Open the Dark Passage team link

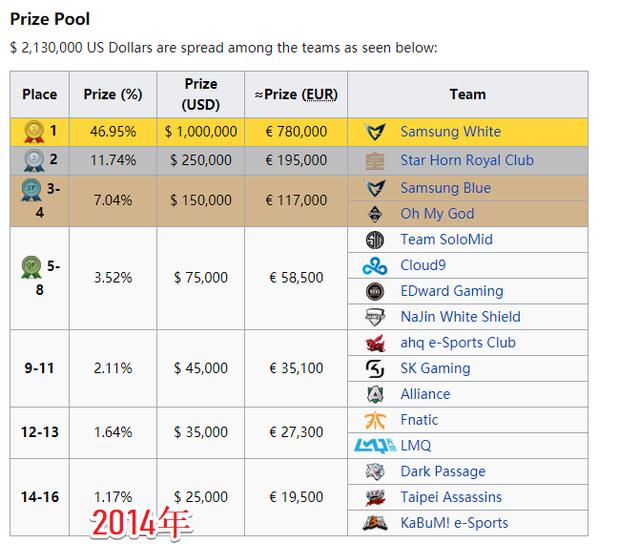pos(442,472)
